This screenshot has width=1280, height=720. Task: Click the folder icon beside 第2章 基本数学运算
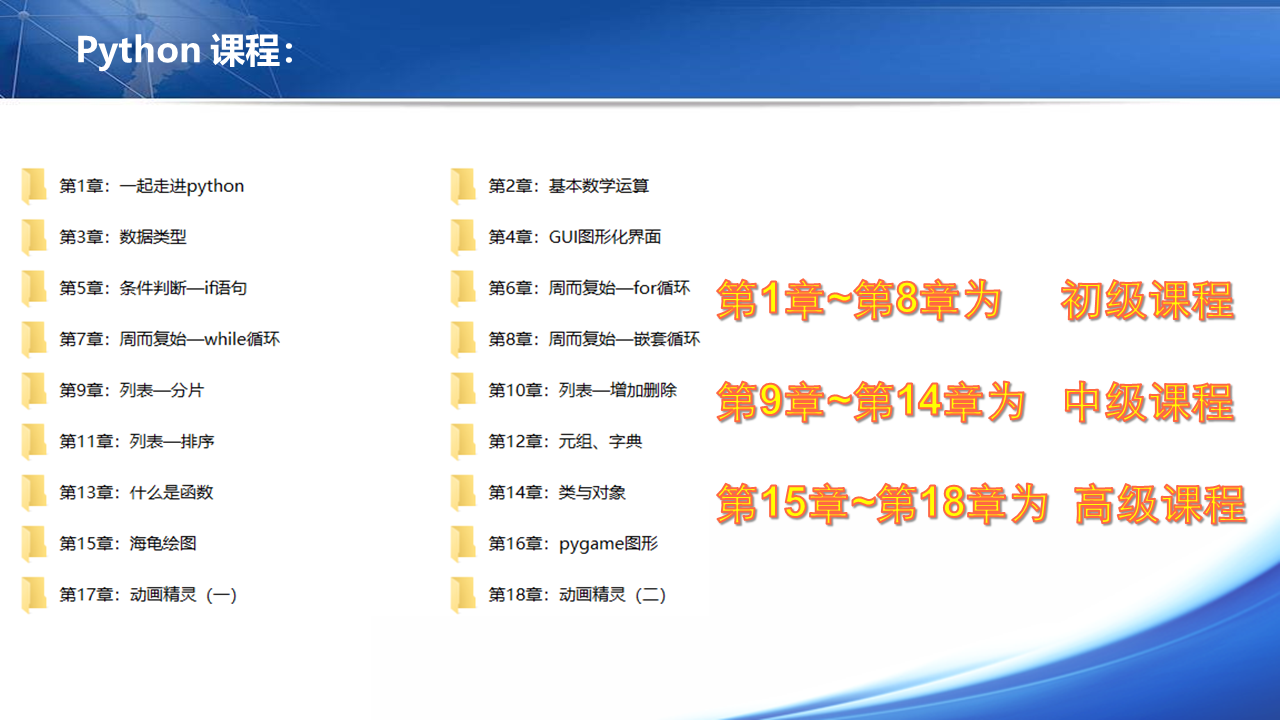tap(462, 185)
